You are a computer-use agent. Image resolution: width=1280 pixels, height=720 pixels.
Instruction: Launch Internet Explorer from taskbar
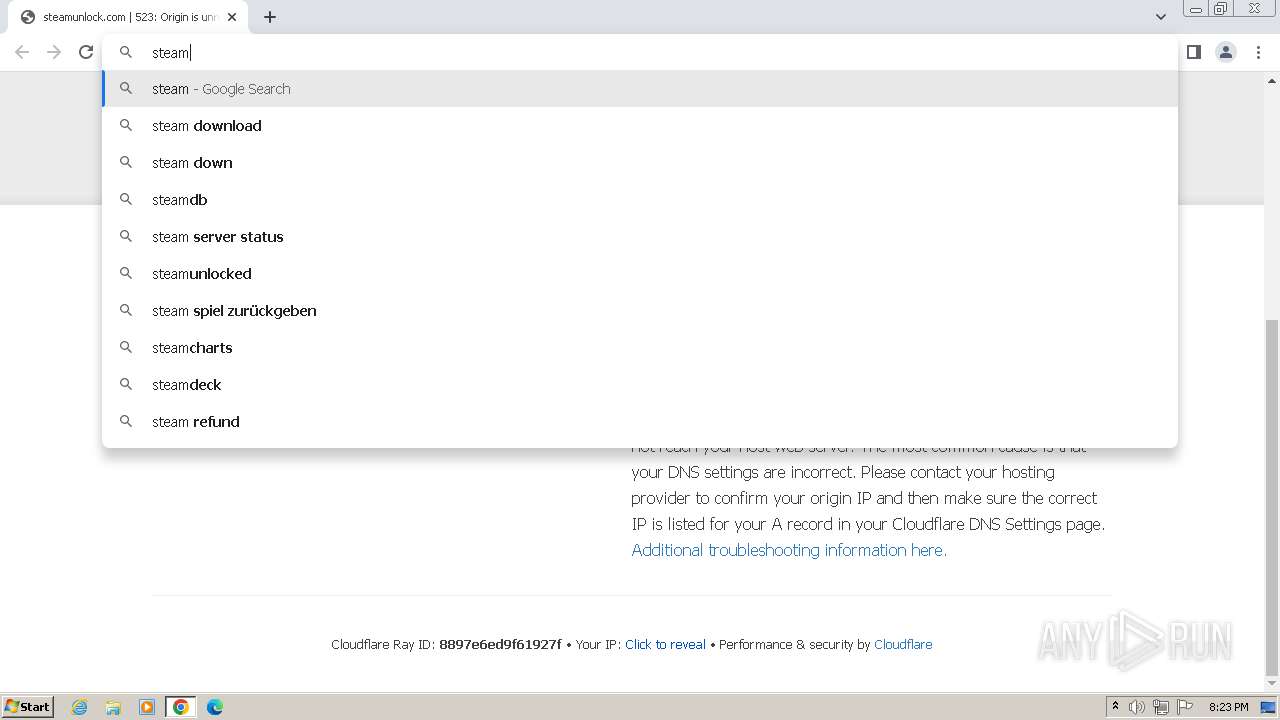tap(79, 707)
